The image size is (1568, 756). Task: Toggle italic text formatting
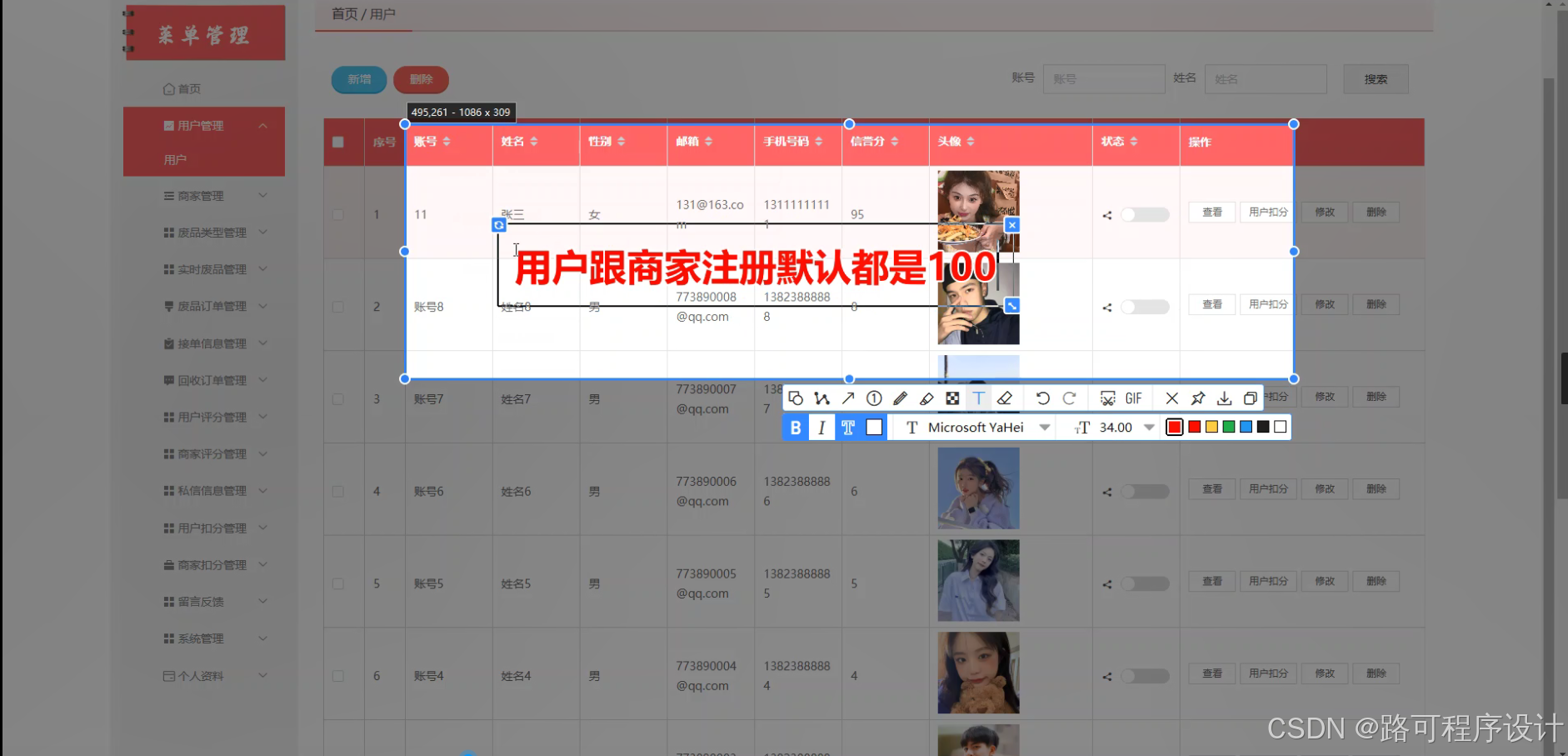[821, 428]
